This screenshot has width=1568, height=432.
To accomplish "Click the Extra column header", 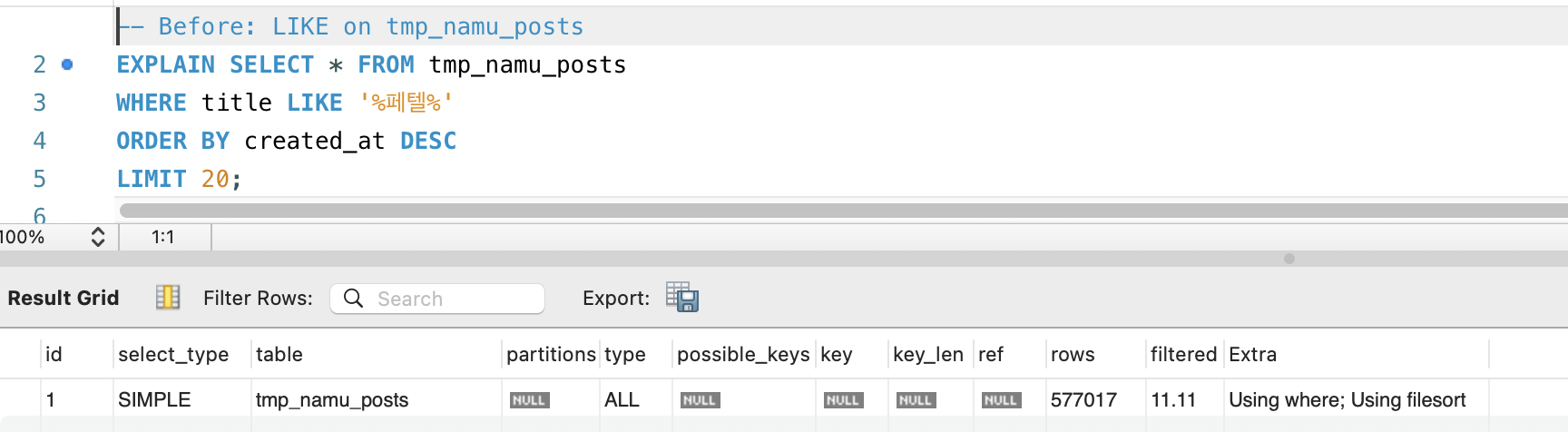I will pos(1252,354).
